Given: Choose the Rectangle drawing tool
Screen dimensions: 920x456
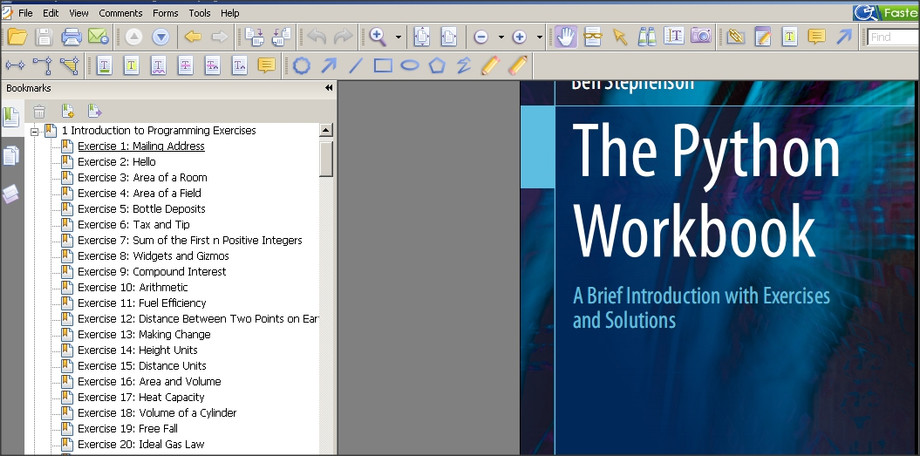Looking at the screenshot, I should [382, 66].
